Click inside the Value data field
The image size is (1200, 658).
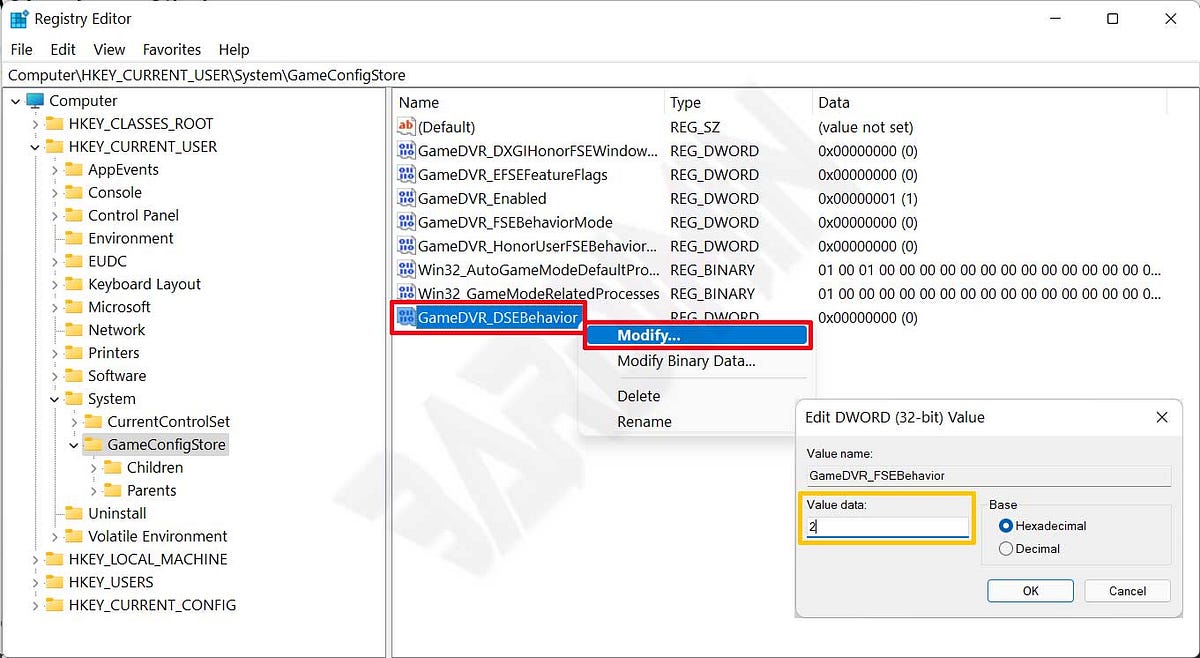[x=885, y=525]
